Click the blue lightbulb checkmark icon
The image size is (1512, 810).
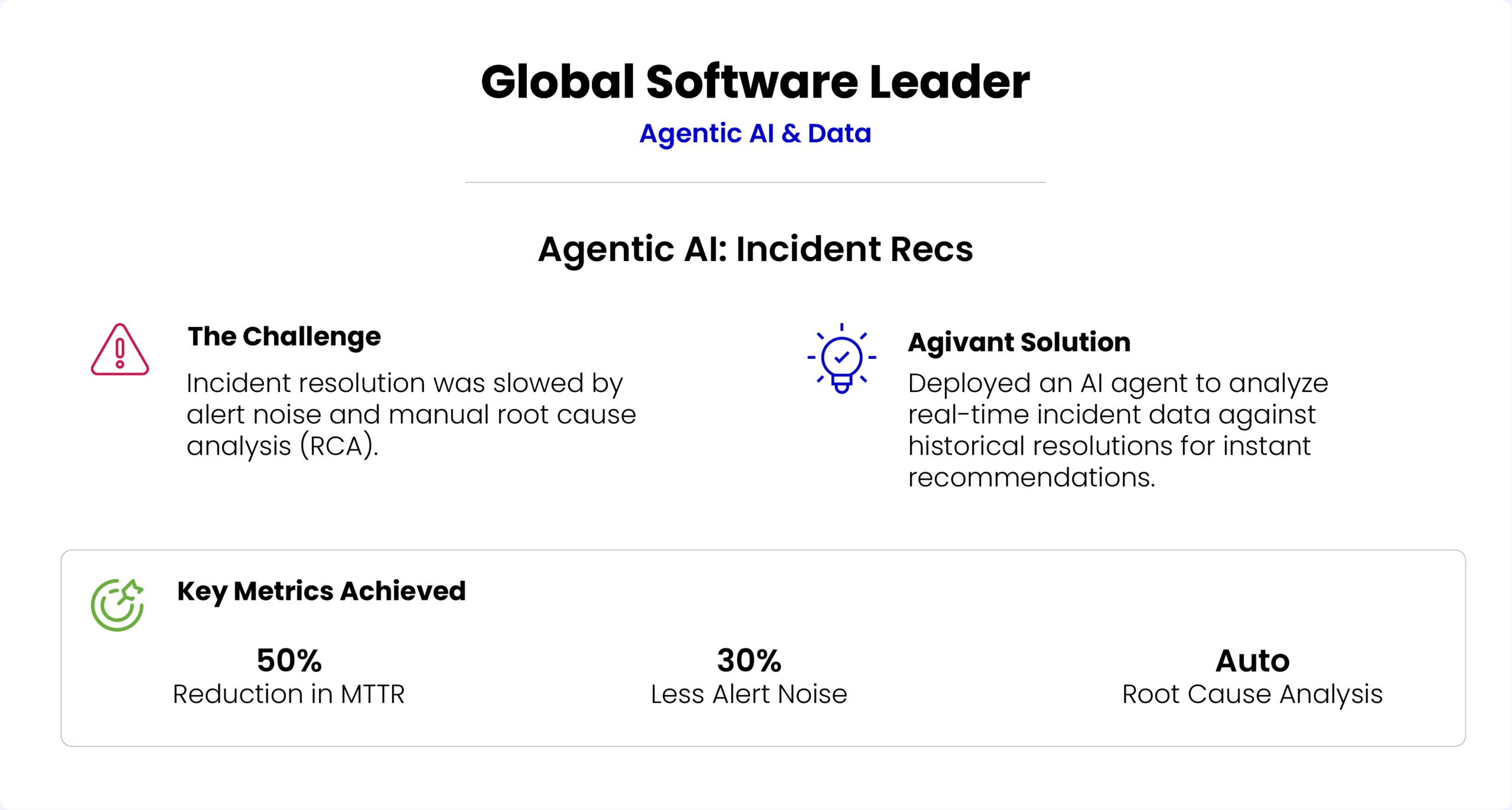(x=842, y=358)
